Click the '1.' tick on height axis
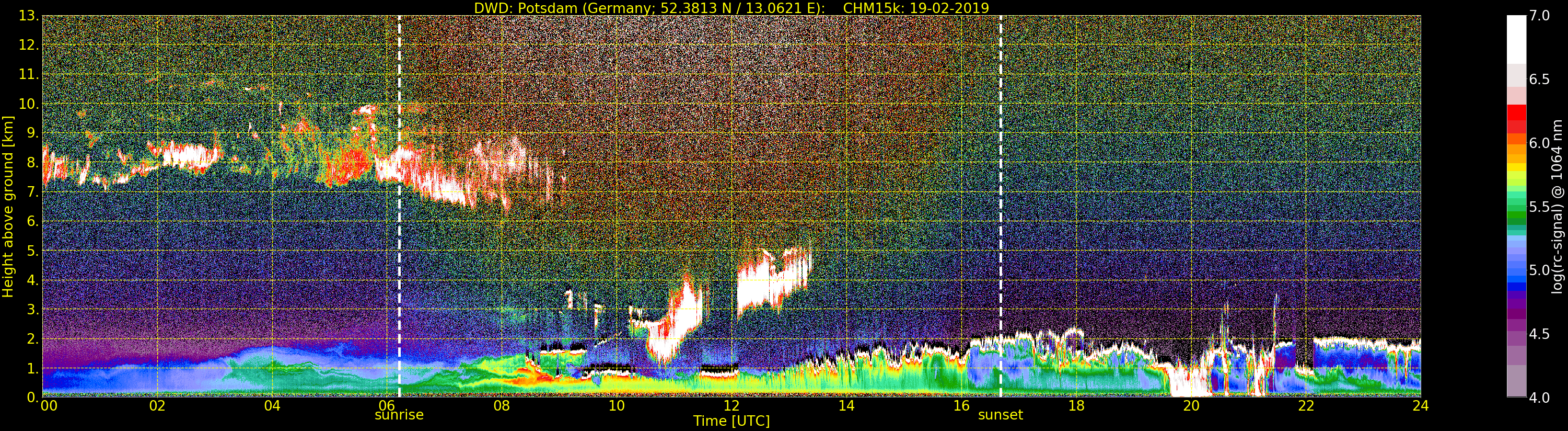This screenshot has width=1568, height=431. [x=32, y=368]
